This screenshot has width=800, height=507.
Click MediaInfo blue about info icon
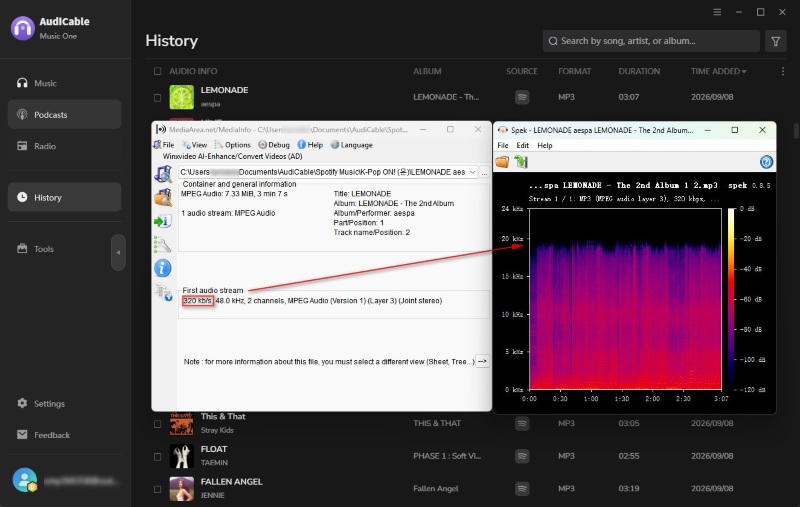click(163, 268)
